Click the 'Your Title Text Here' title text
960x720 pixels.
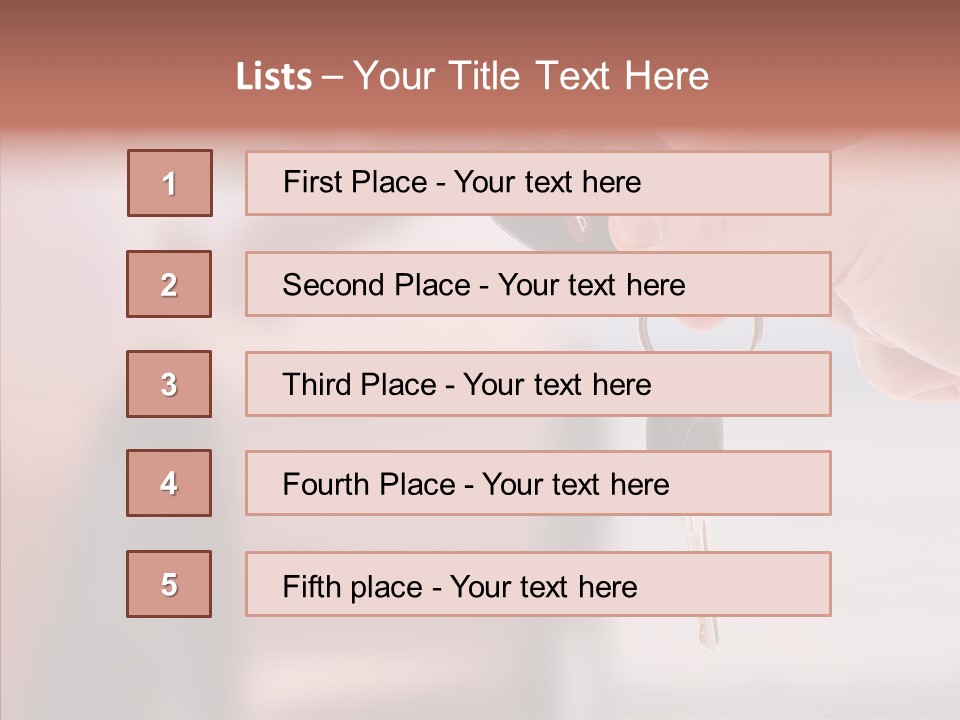pos(531,77)
